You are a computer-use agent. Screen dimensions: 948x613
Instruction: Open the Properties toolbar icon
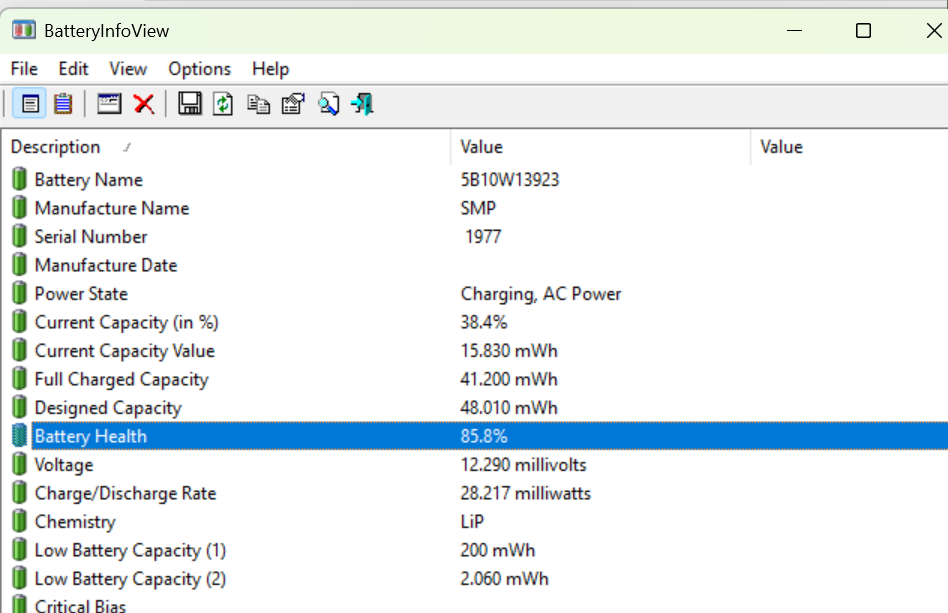(x=109, y=104)
